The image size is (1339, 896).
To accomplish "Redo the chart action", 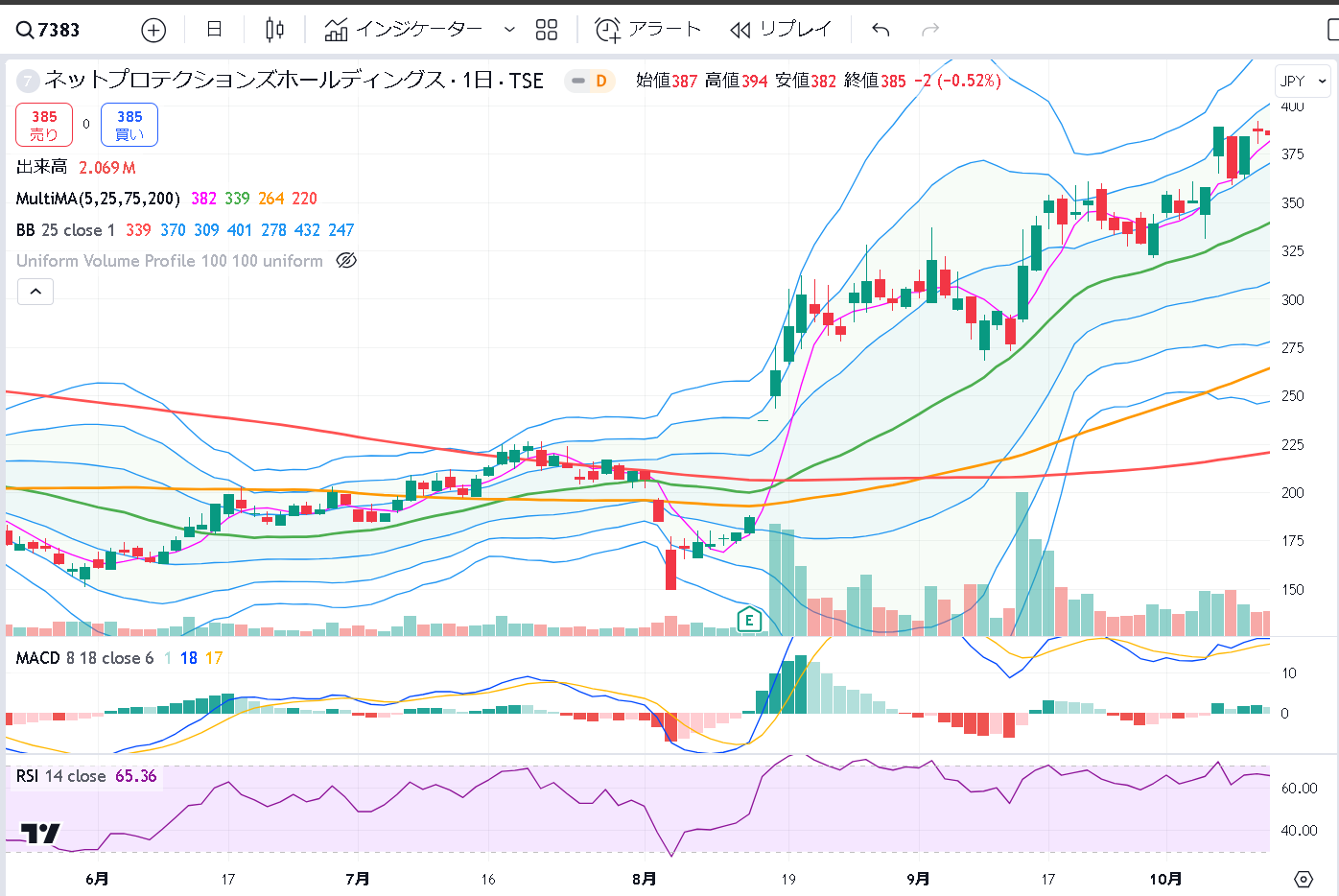I will (x=929, y=30).
